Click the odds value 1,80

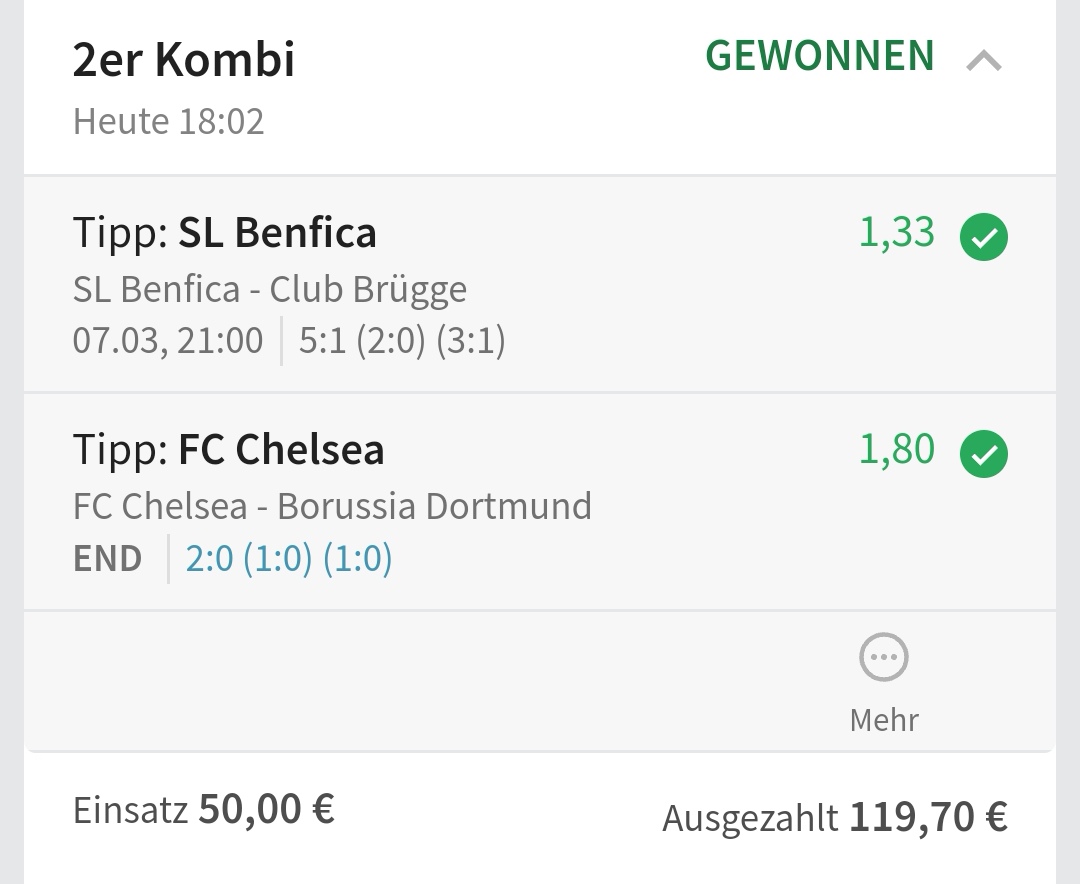[x=897, y=449]
